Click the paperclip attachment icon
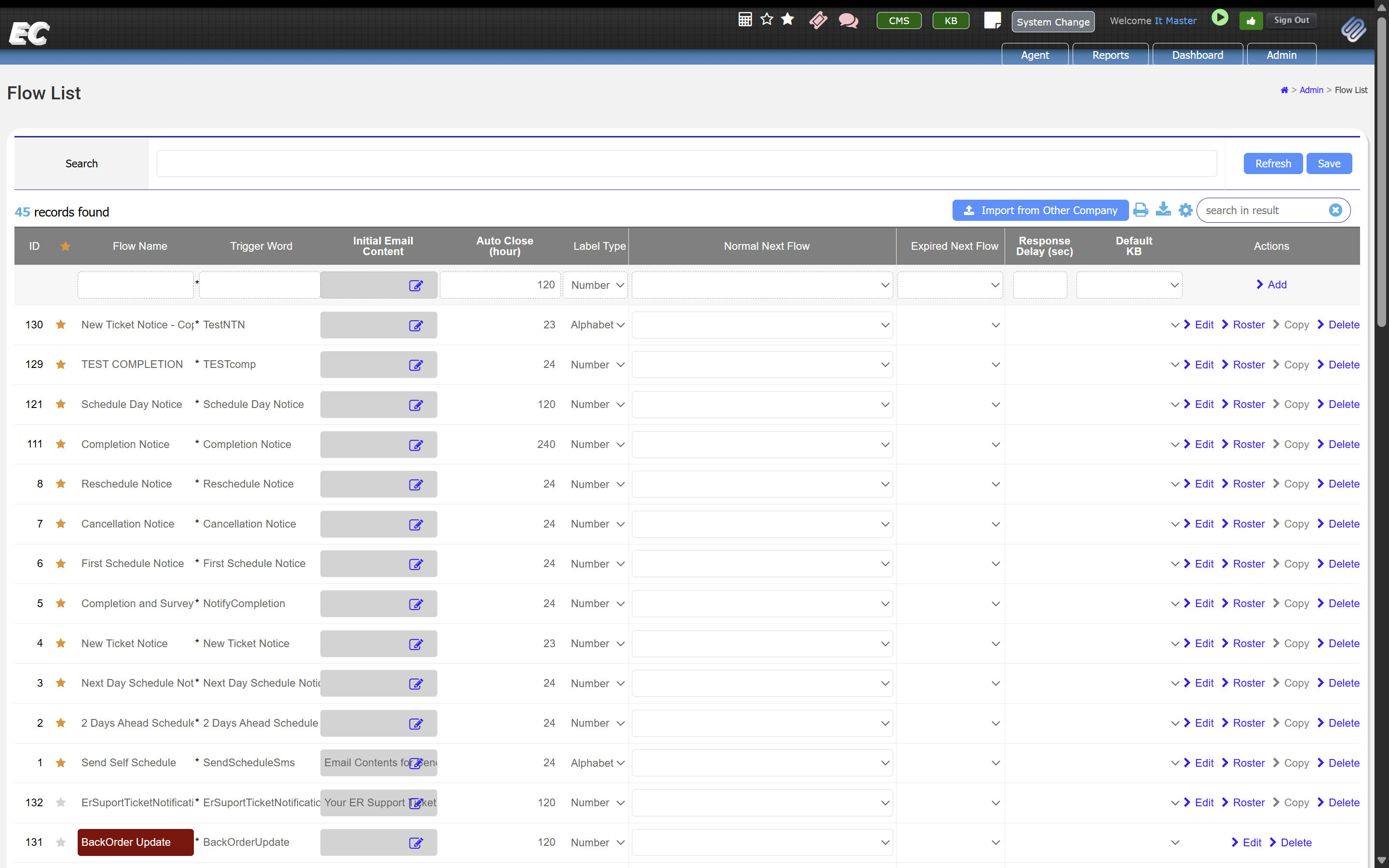This screenshot has width=1389, height=868. pyautogui.click(x=1353, y=29)
